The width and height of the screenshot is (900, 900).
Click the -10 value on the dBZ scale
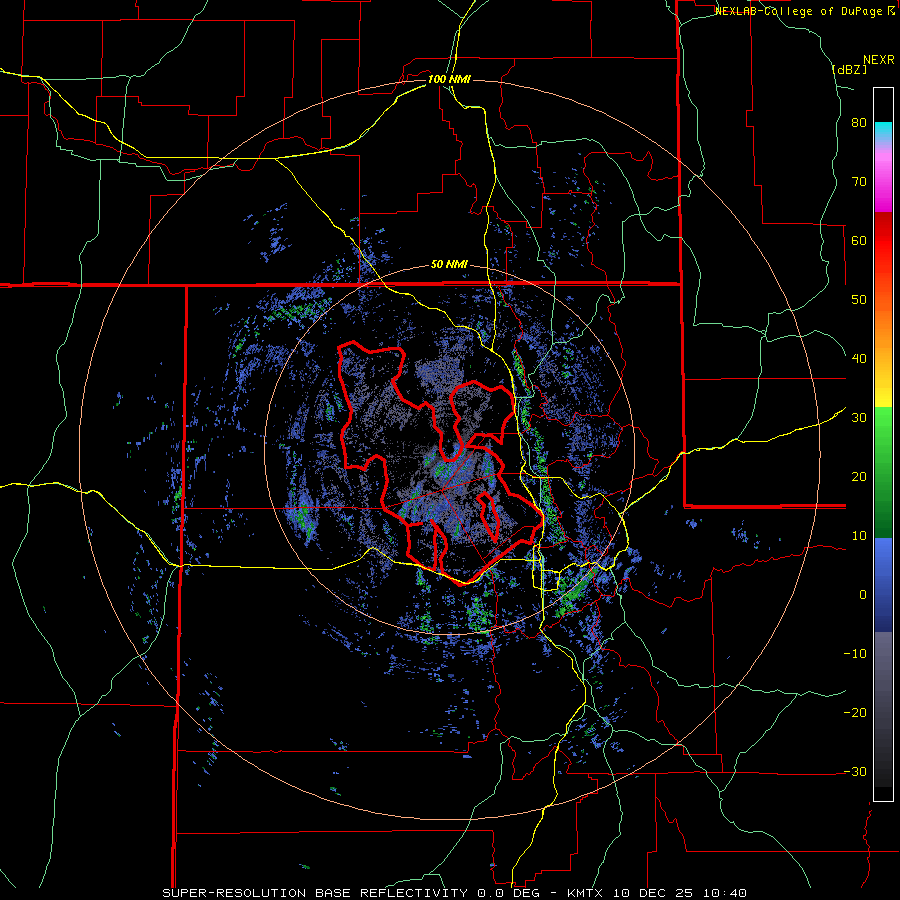click(x=855, y=653)
